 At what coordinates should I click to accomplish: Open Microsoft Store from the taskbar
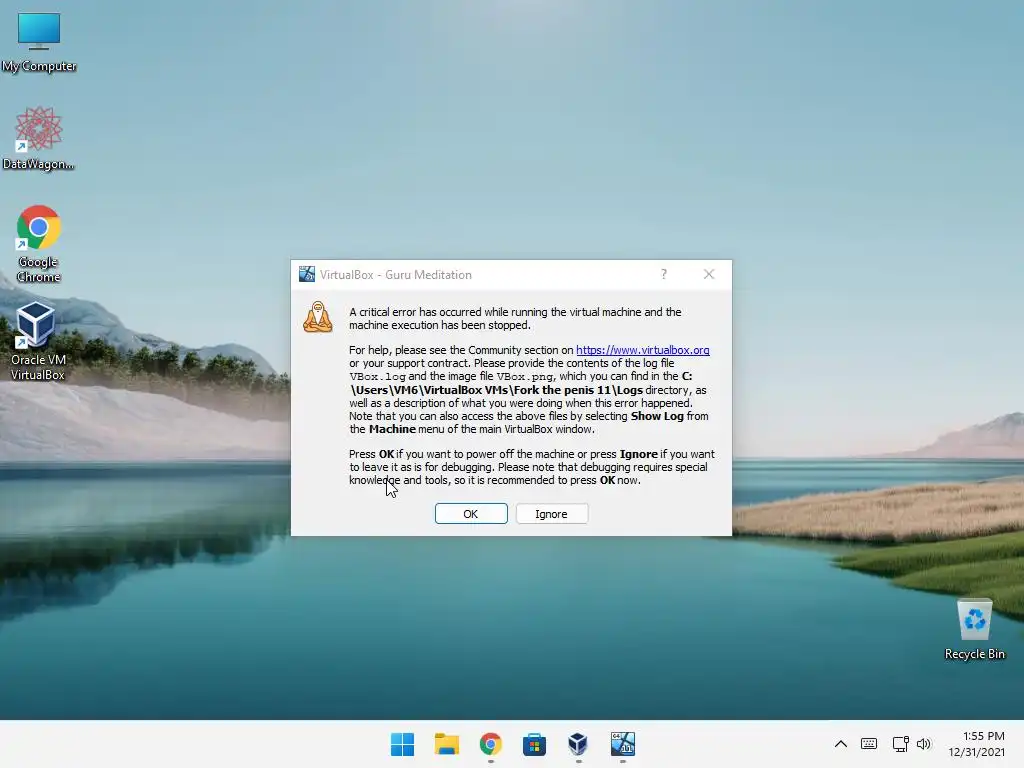[x=534, y=744]
